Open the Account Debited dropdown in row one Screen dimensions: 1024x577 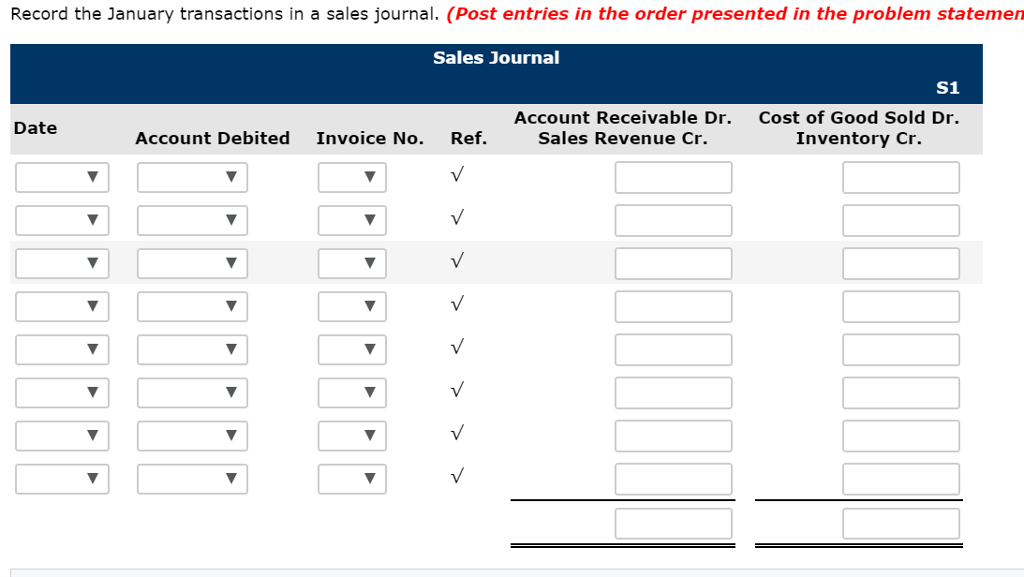pos(192,177)
